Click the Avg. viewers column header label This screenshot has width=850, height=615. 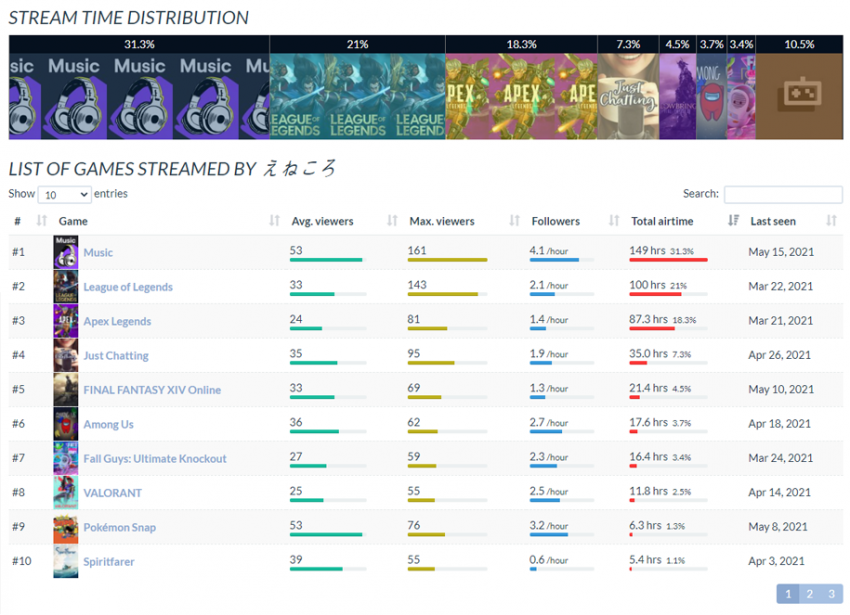pos(323,221)
